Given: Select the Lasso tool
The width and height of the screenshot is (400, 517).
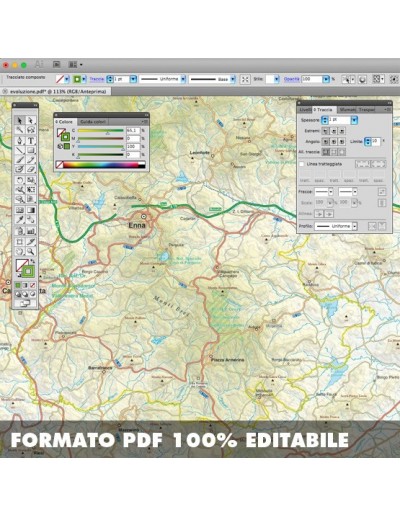Looking at the screenshot, I should (30, 130).
